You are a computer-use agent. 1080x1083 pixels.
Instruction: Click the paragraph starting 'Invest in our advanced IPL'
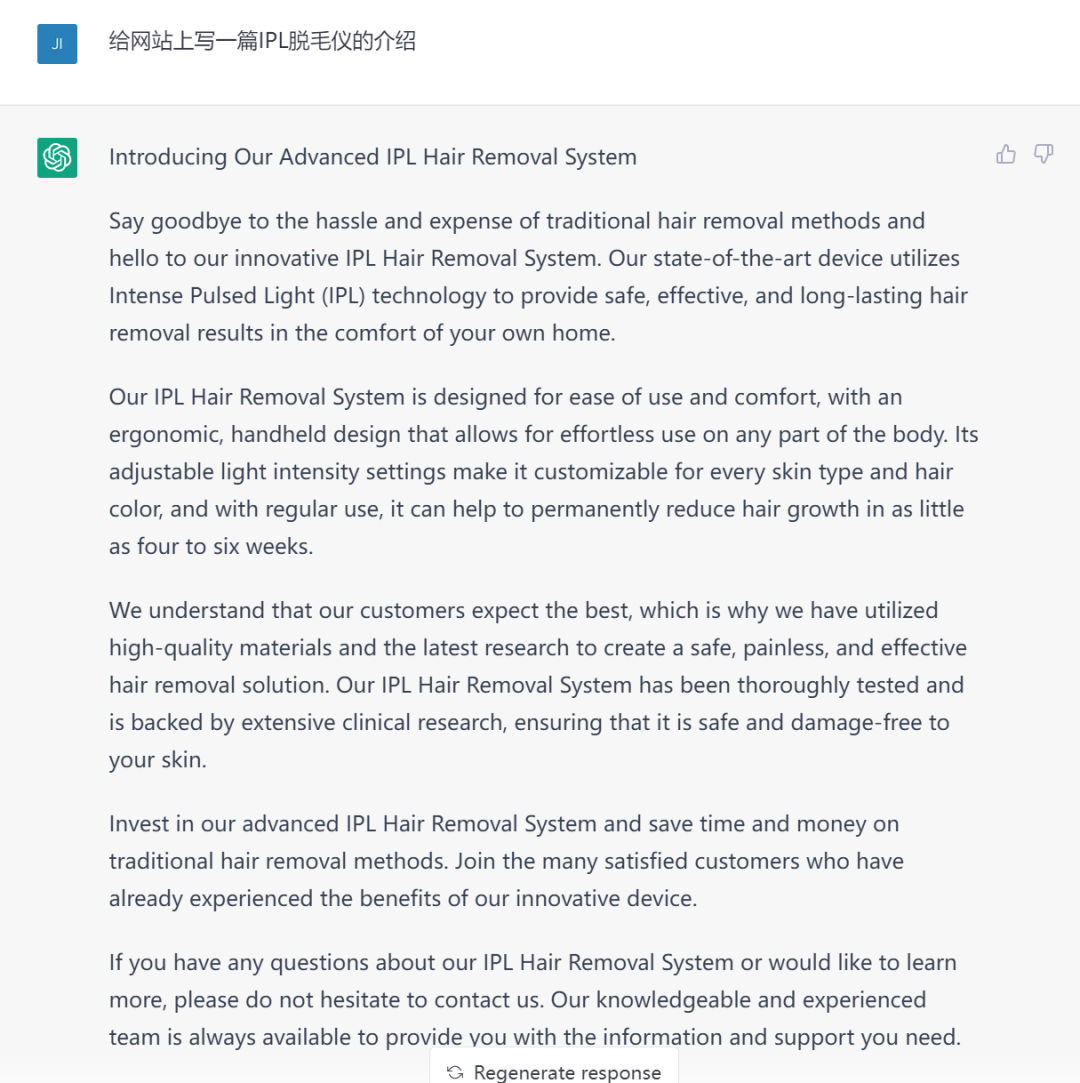click(x=506, y=861)
